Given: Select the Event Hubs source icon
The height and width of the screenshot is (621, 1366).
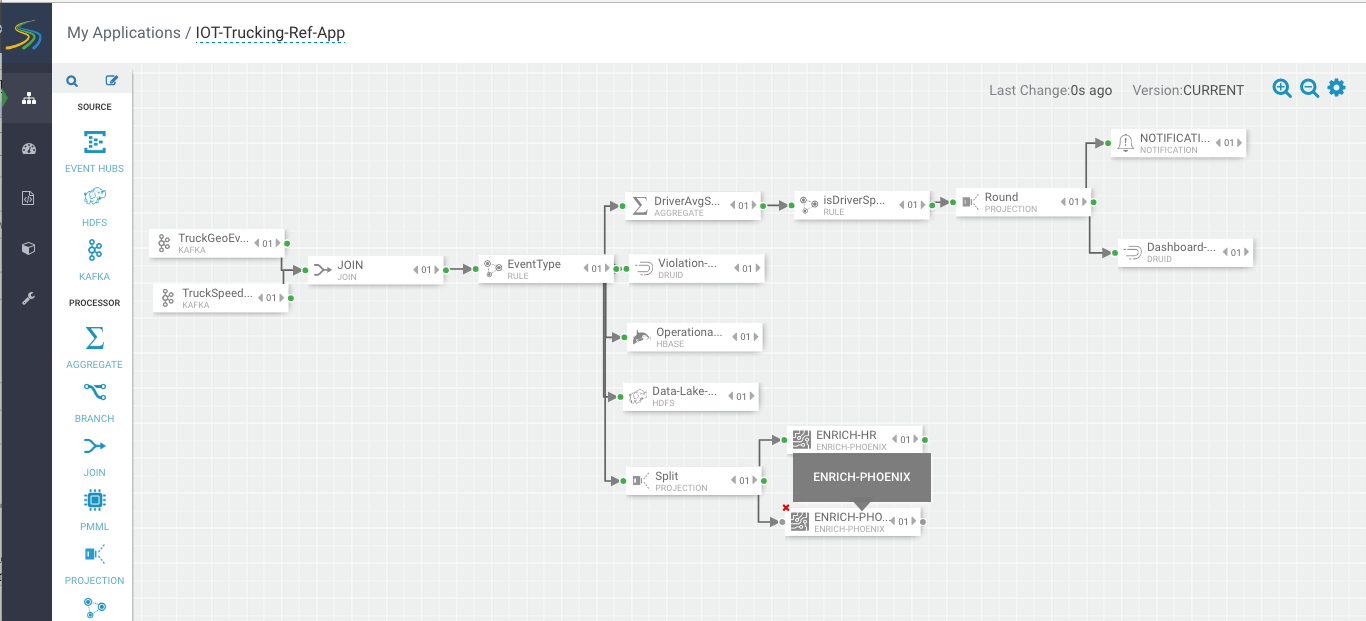Looking at the screenshot, I should pyautogui.click(x=95, y=142).
